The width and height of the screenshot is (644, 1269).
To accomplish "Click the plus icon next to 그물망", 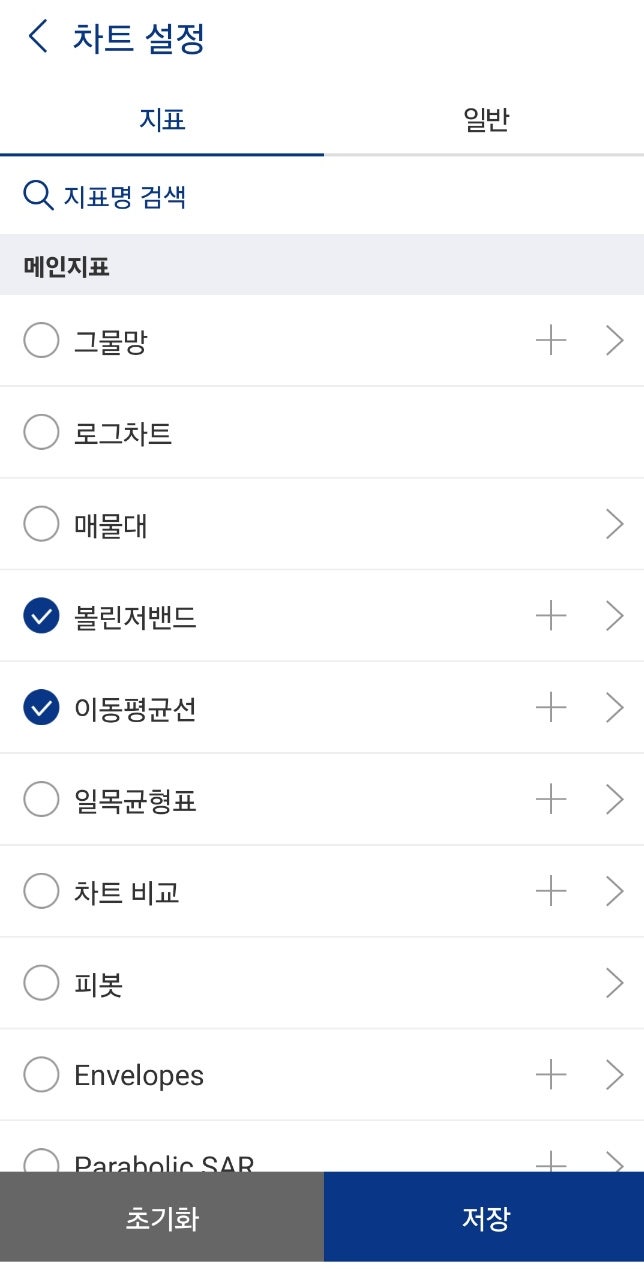I will pyautogui.click(x=550, y=340).
